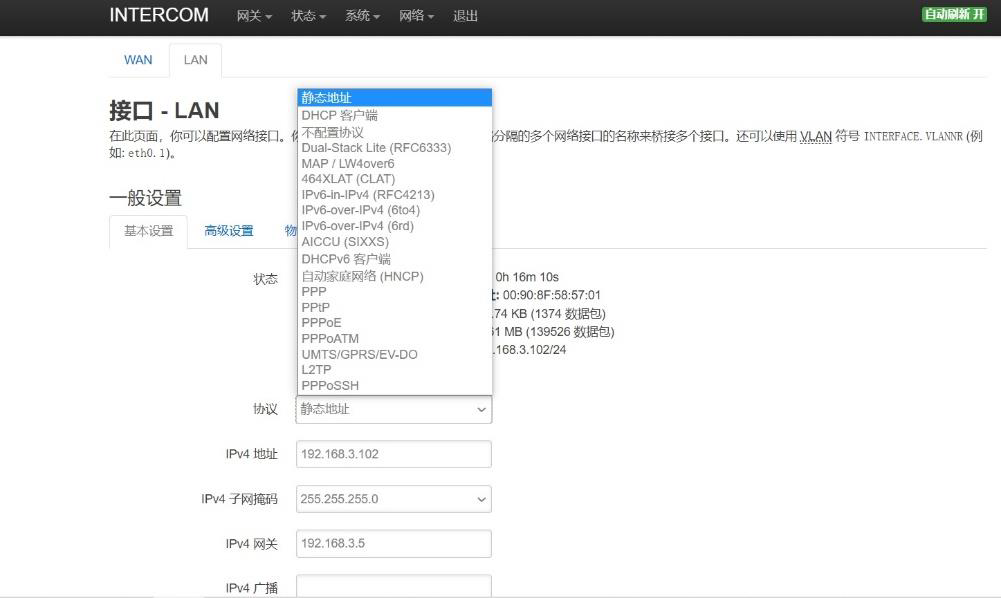This screenshot has width=1001, height=598.
Task: Click the 退出 logout link
Action: click(x=465, y=16)
